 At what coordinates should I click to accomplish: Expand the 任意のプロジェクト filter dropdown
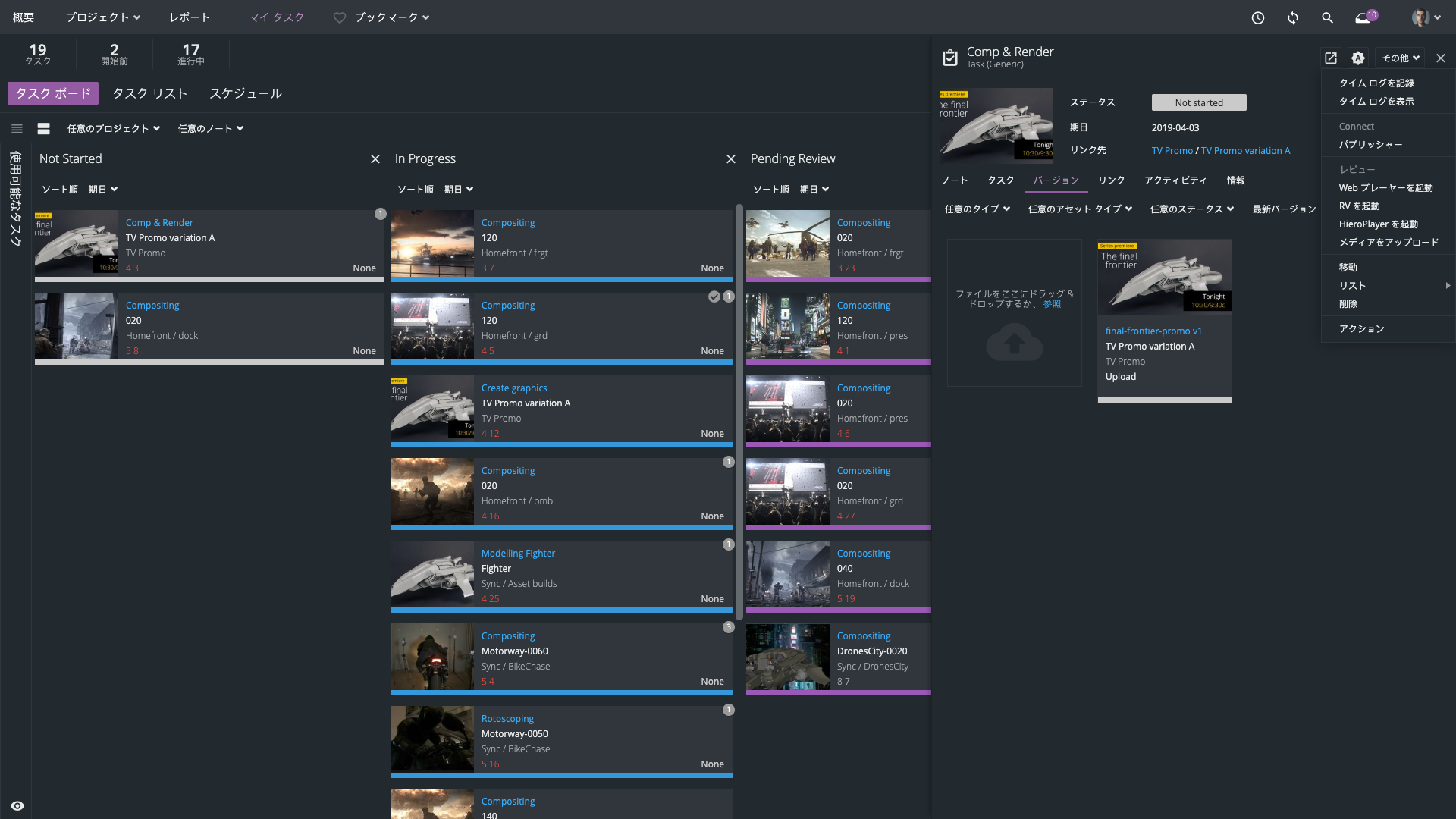click(x=114, y=129)
